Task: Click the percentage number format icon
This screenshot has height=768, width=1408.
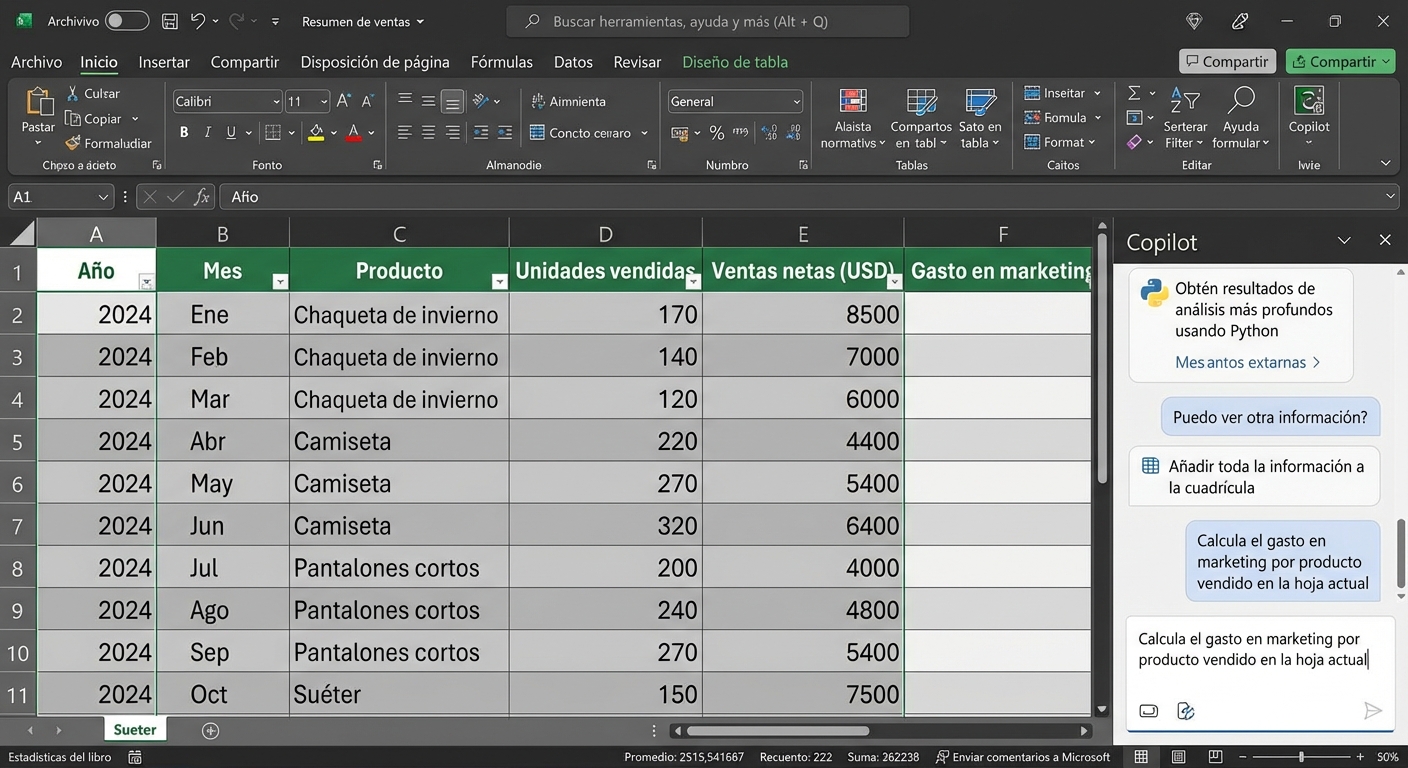Action: pyautogui.click(x=716, y=131)
